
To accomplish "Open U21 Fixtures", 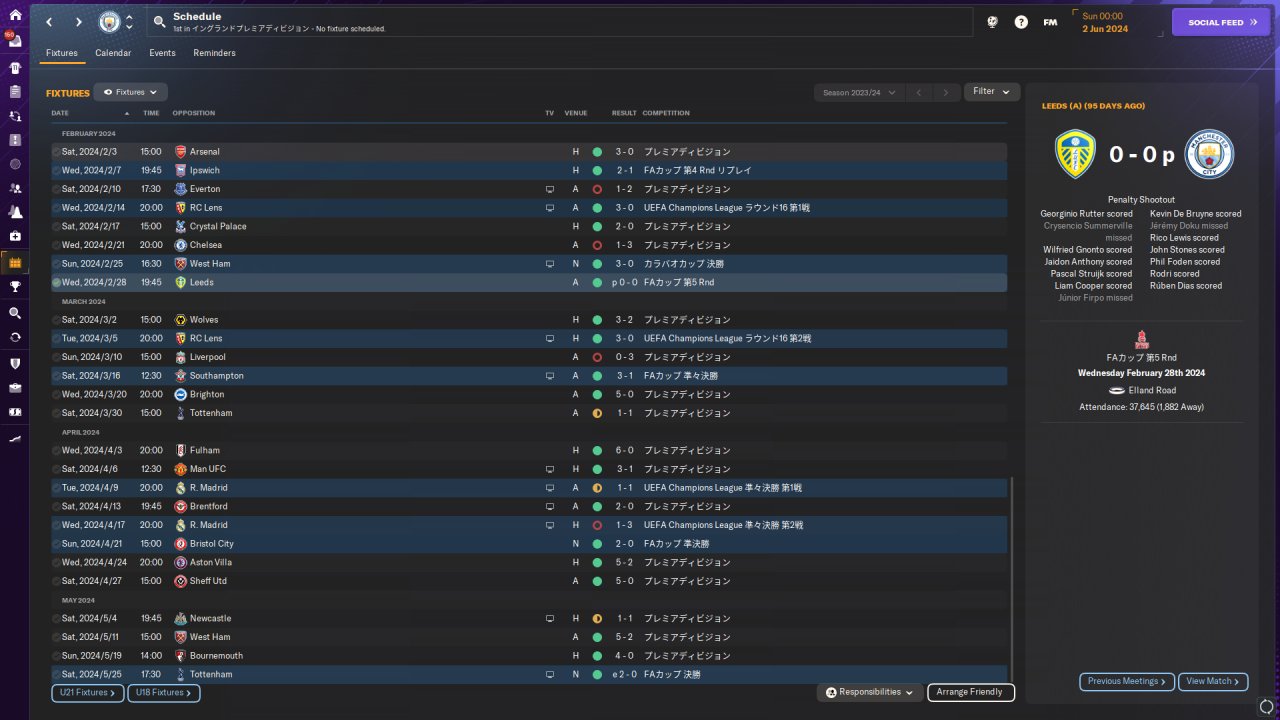I will (87, 693).
